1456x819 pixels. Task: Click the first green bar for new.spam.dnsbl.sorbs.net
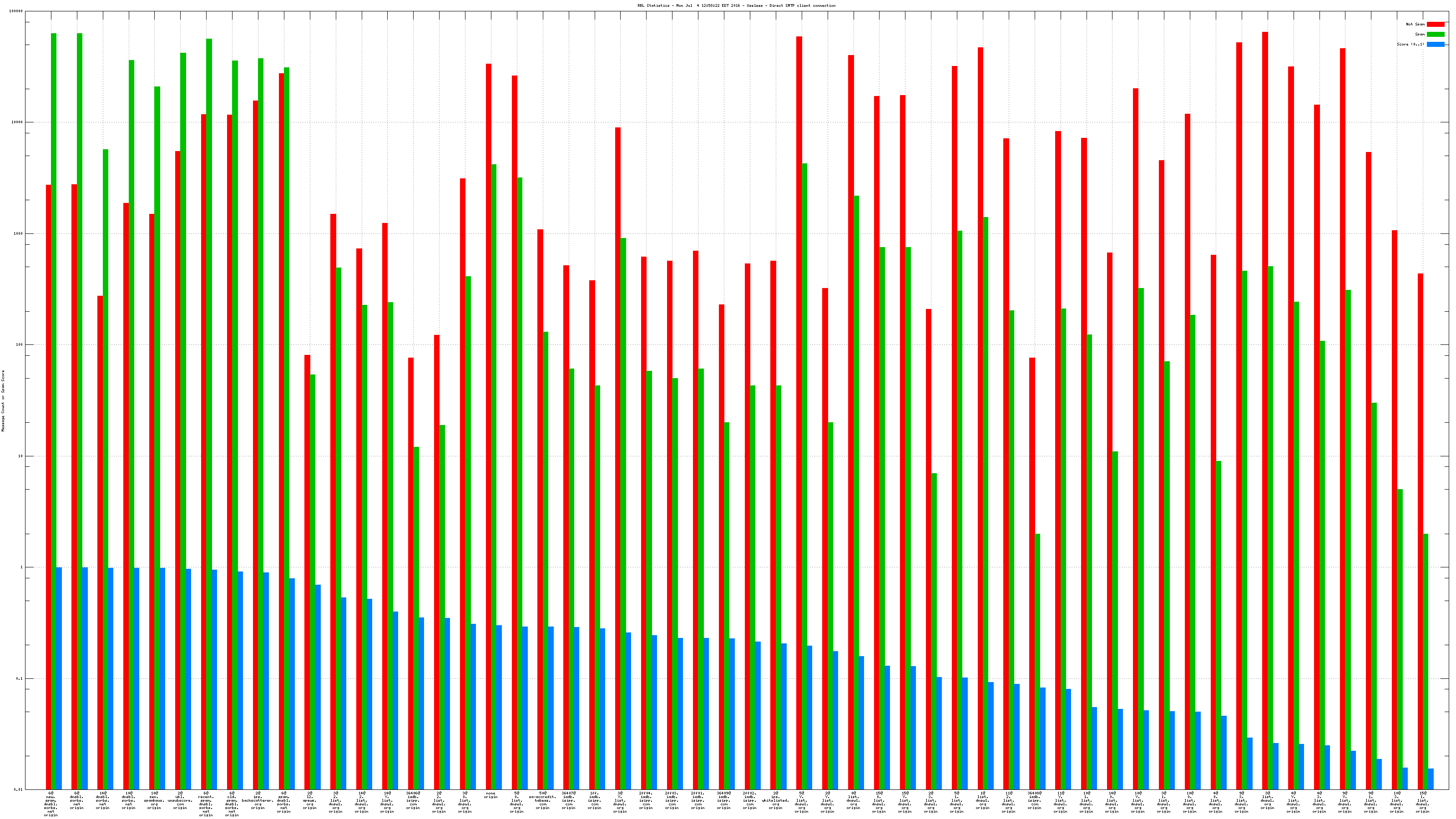[54, 396]
